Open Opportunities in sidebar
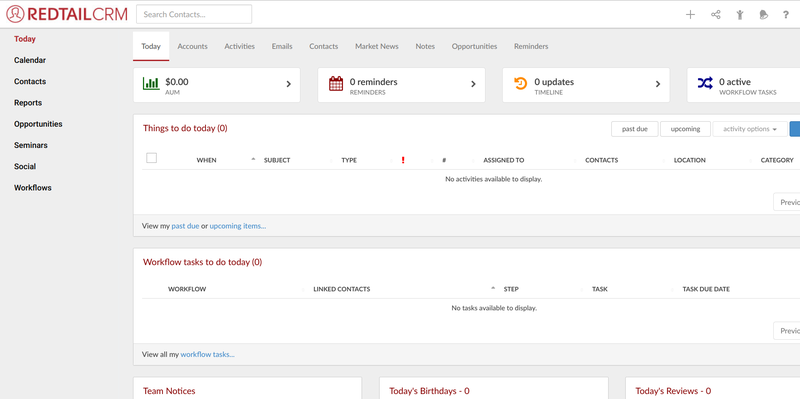Viewport: 800px width, 399px height. pyautogui.click(x=38, y=124)
